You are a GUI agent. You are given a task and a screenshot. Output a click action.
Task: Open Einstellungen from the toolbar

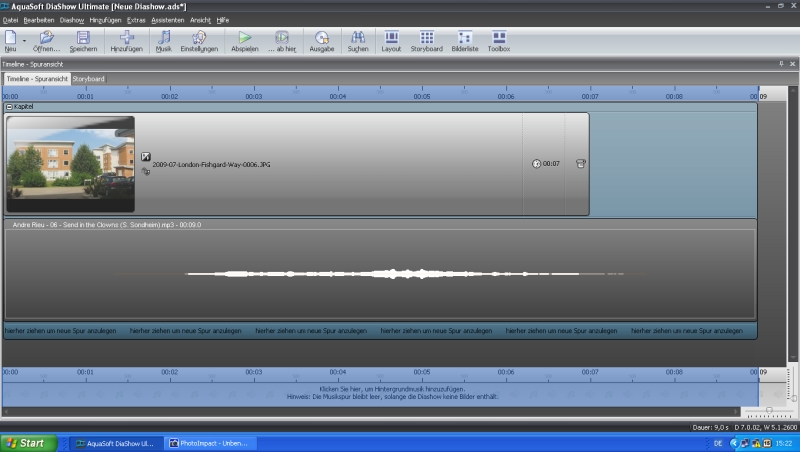[x=199, y=38]
